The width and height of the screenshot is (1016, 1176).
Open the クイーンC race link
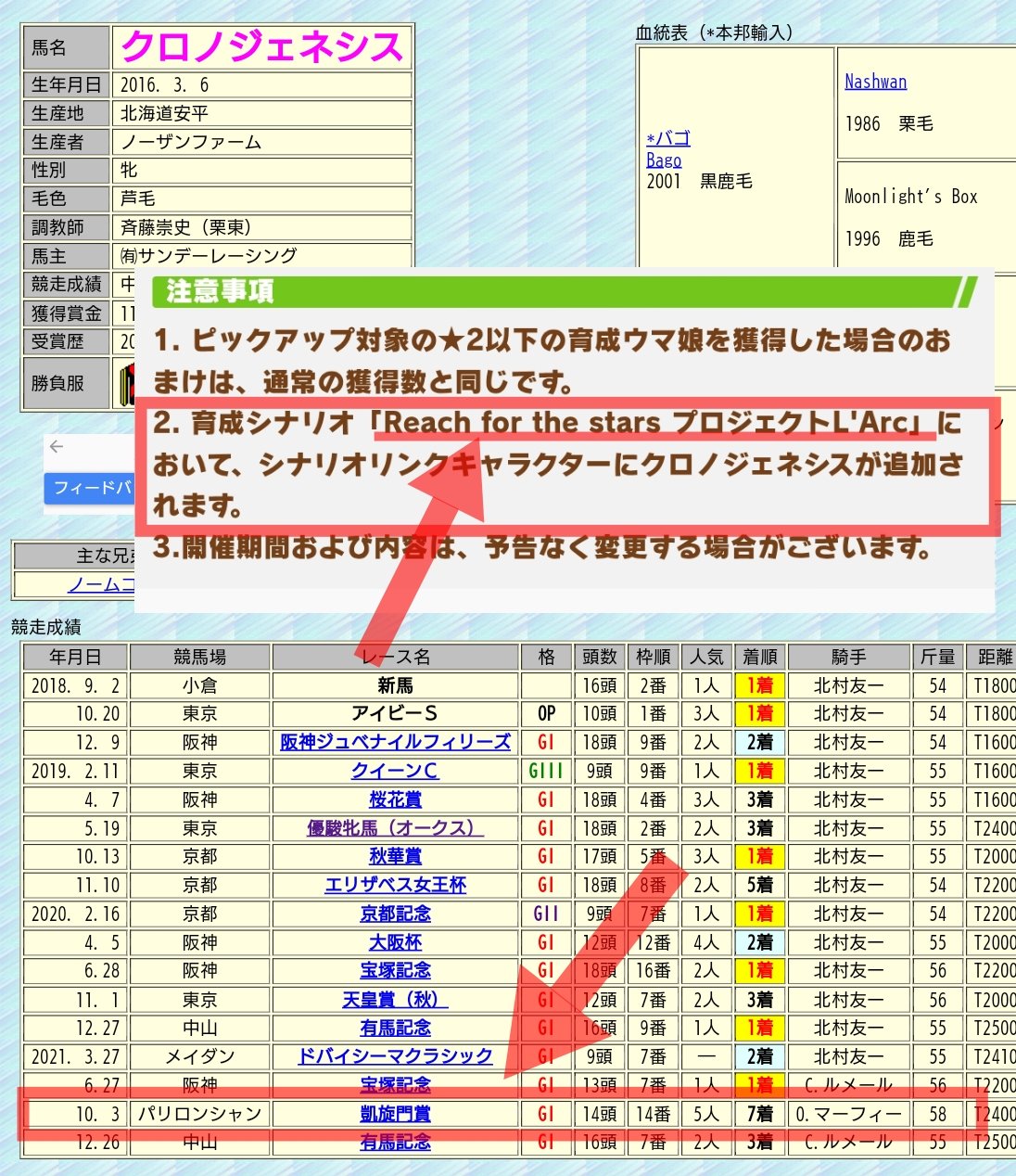point(395,771)
